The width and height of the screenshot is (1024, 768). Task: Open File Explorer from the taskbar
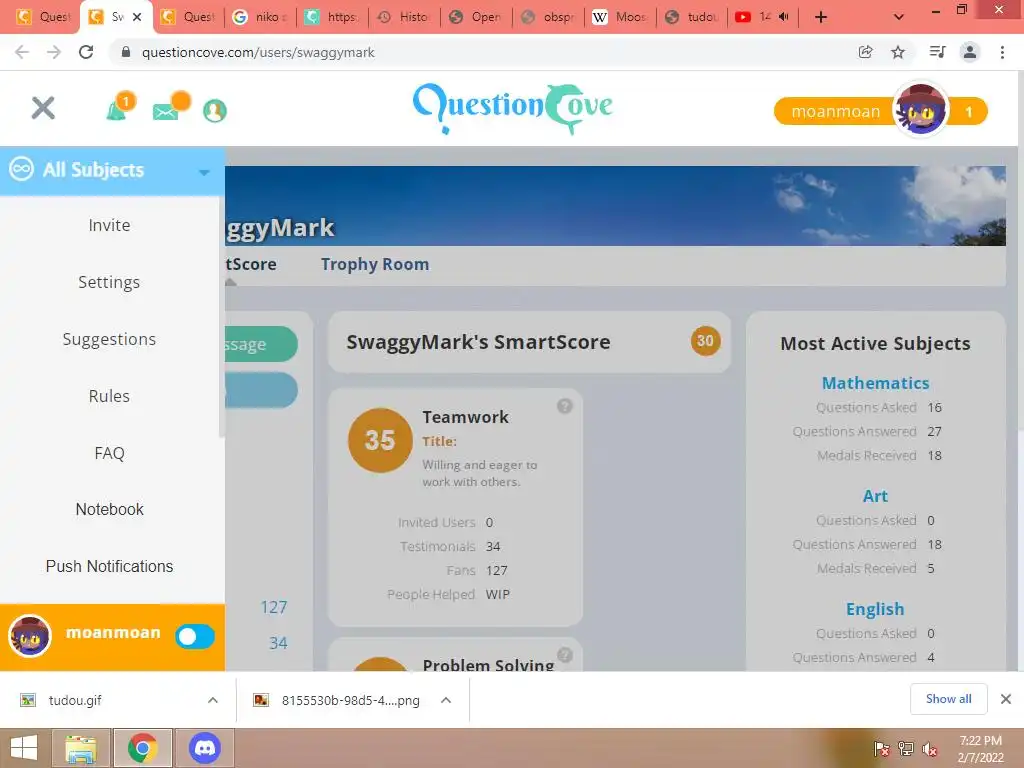(81, 748)
